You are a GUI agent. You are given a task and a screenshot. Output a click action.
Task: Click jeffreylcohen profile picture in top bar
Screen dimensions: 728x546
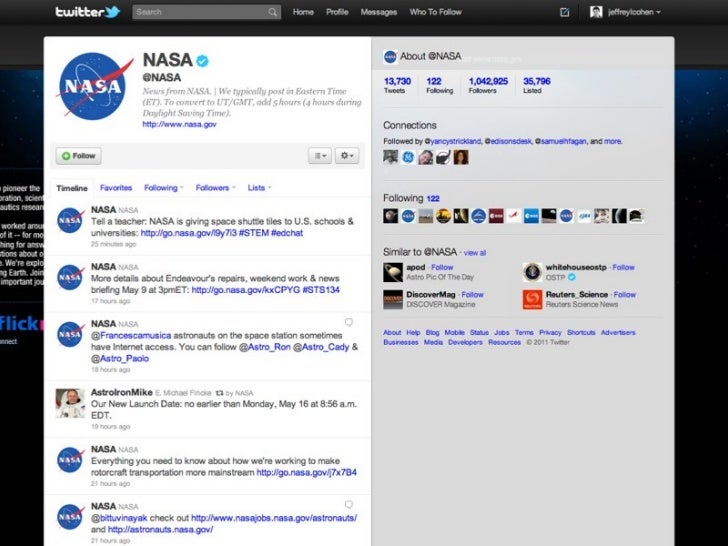pos(596,12)
